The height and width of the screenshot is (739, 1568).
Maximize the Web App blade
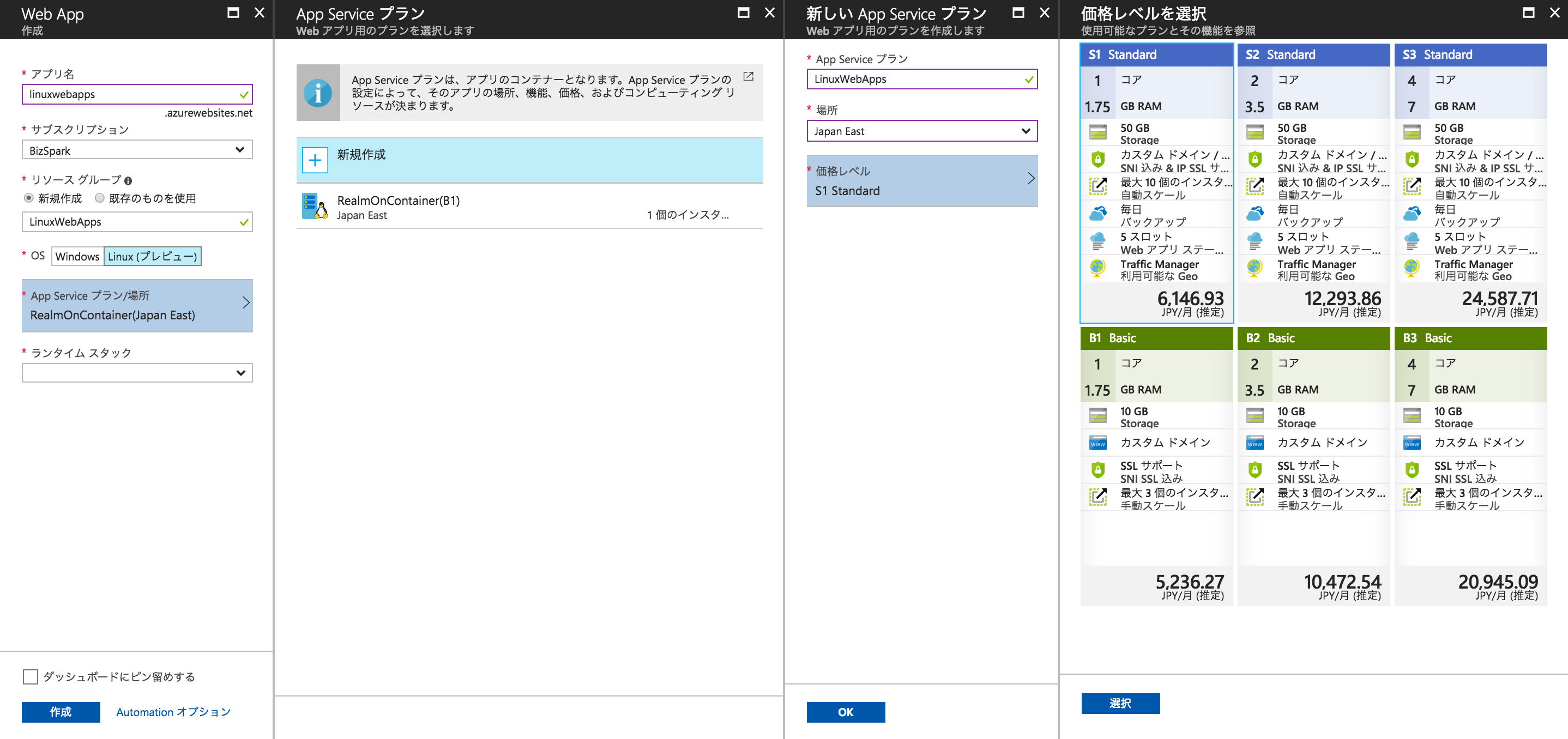(x=233, y=13)
